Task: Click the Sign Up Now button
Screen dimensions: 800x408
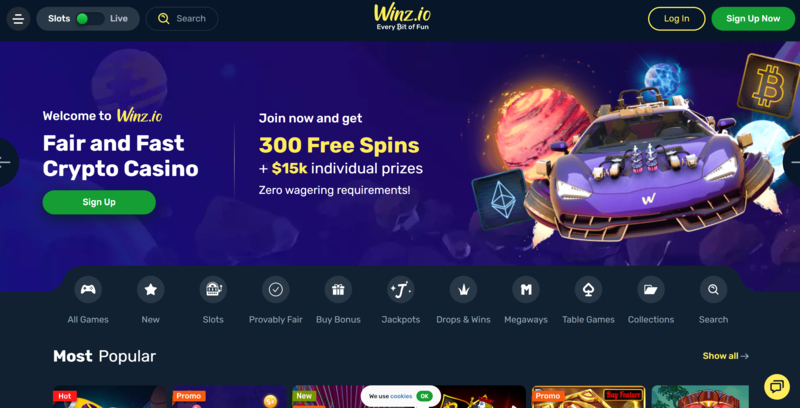Action: [x=753, y=19]
